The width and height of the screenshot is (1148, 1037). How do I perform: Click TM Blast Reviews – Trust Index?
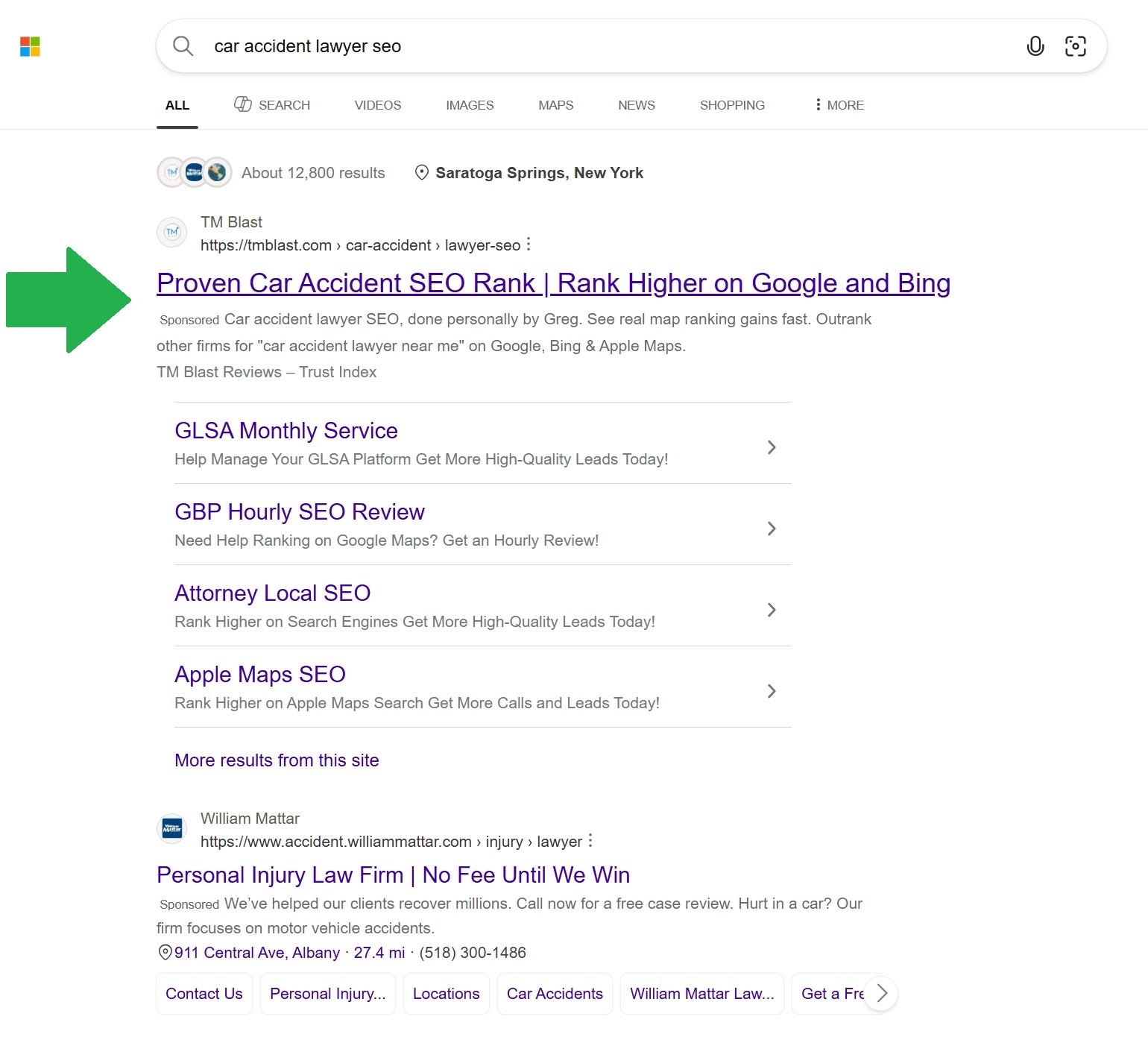pyautogui.click(x=266, y=372)
